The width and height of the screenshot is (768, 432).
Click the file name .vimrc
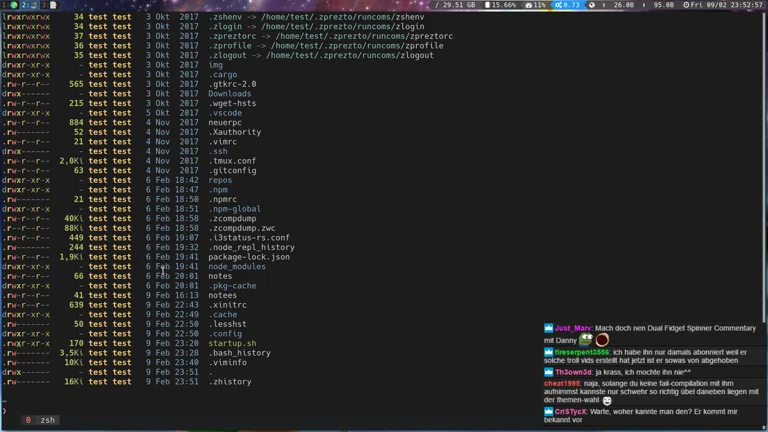[x=222, y=142]
